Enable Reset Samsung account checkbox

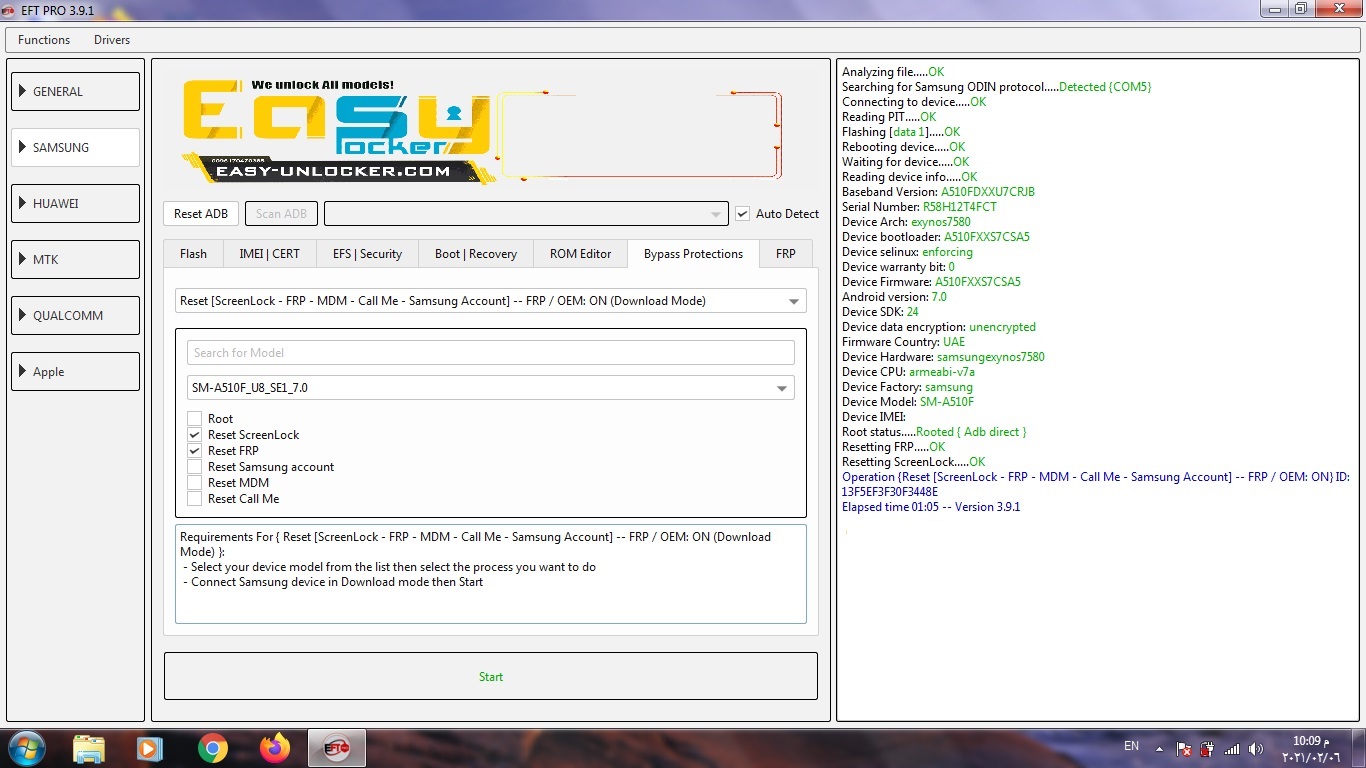click(194, 467)
